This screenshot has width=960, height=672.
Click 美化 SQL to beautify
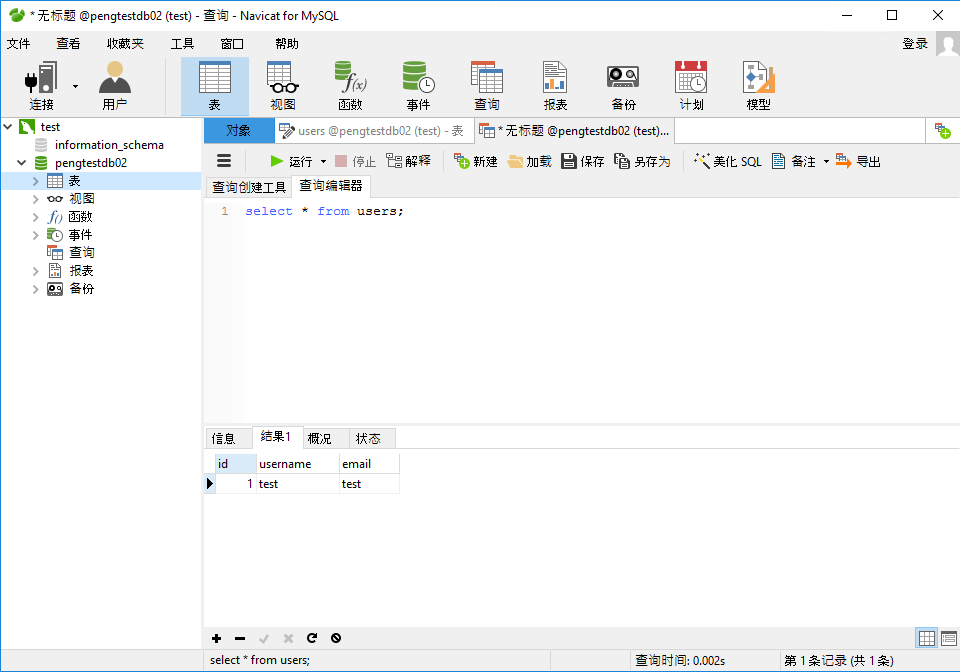tap(727, 161)
